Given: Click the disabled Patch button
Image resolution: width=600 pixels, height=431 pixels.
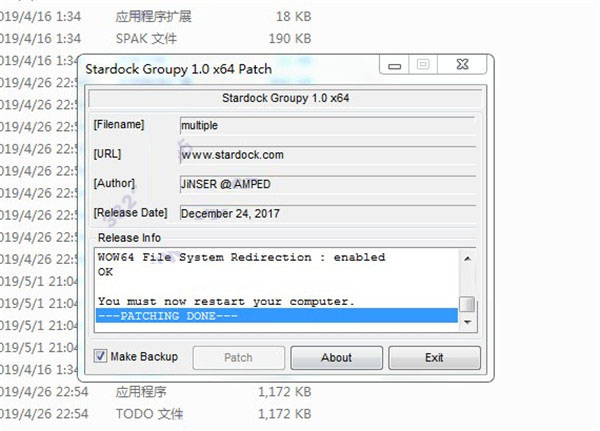Looking at the screenshot, I should point(238,358).
